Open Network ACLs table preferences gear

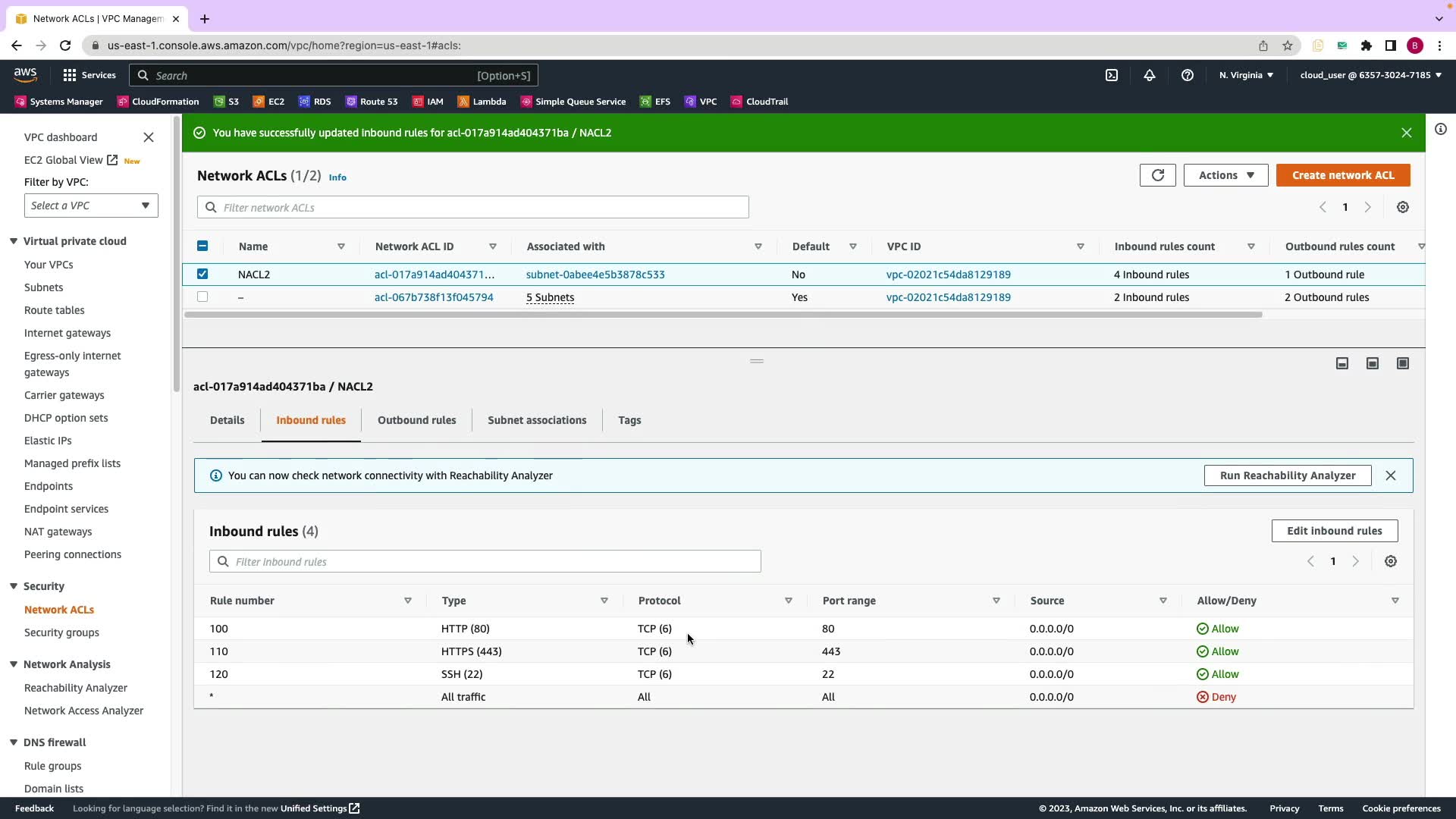point(1402,207)
